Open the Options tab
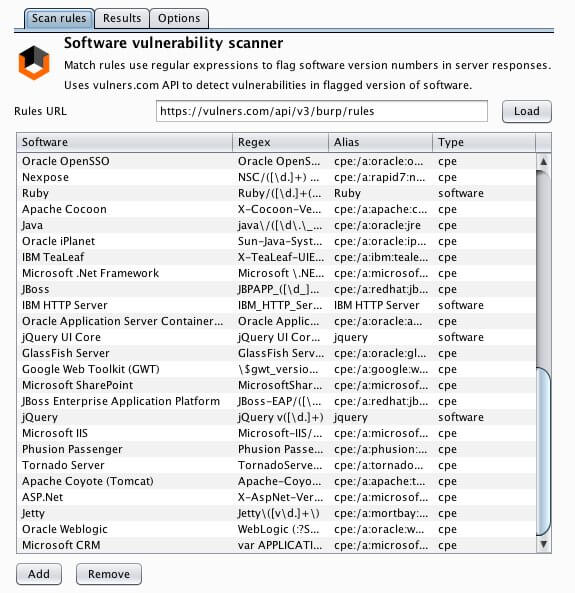Viewport: 575px width, 593px height. (x=179, y=18)
